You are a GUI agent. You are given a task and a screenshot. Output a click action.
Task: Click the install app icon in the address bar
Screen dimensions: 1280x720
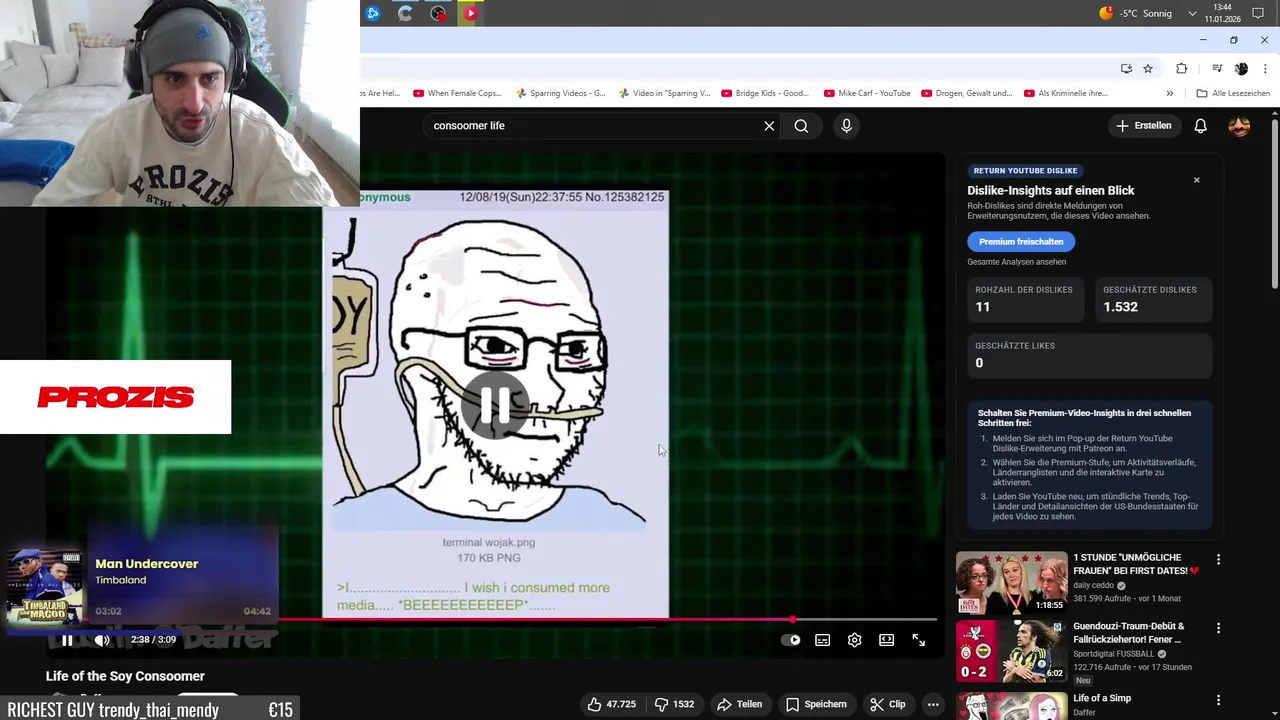1126,68
